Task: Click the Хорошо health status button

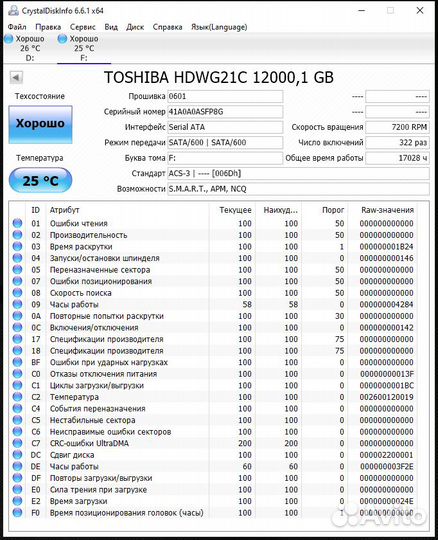Action: coord(40,124)
